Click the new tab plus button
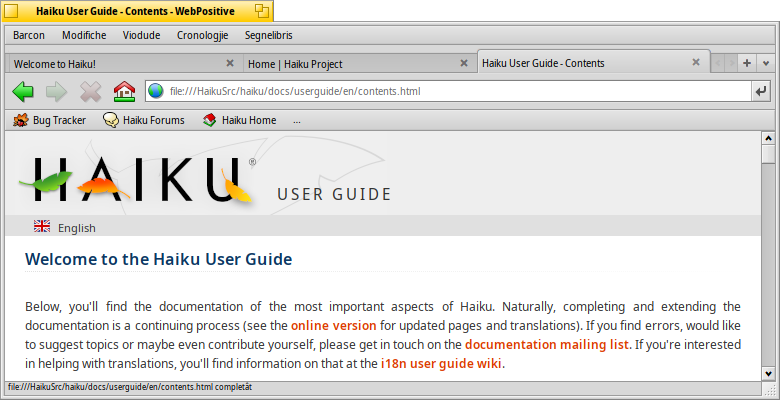 [747, 63]
